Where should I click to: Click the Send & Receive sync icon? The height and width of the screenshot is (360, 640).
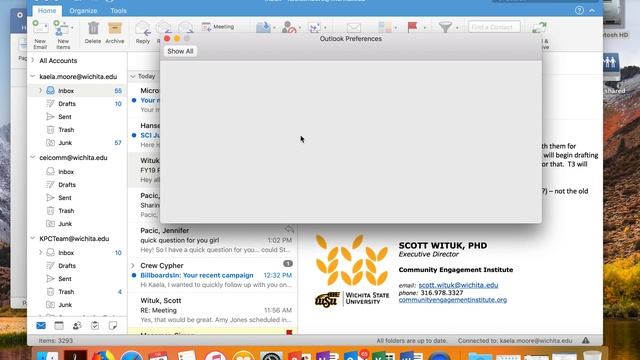[x=539, y=28]
